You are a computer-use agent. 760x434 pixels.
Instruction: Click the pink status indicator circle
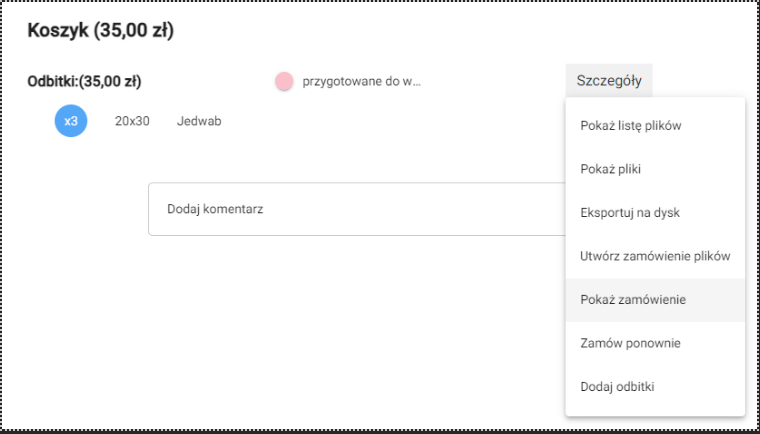pyautogui.click(x=284, y=81)
